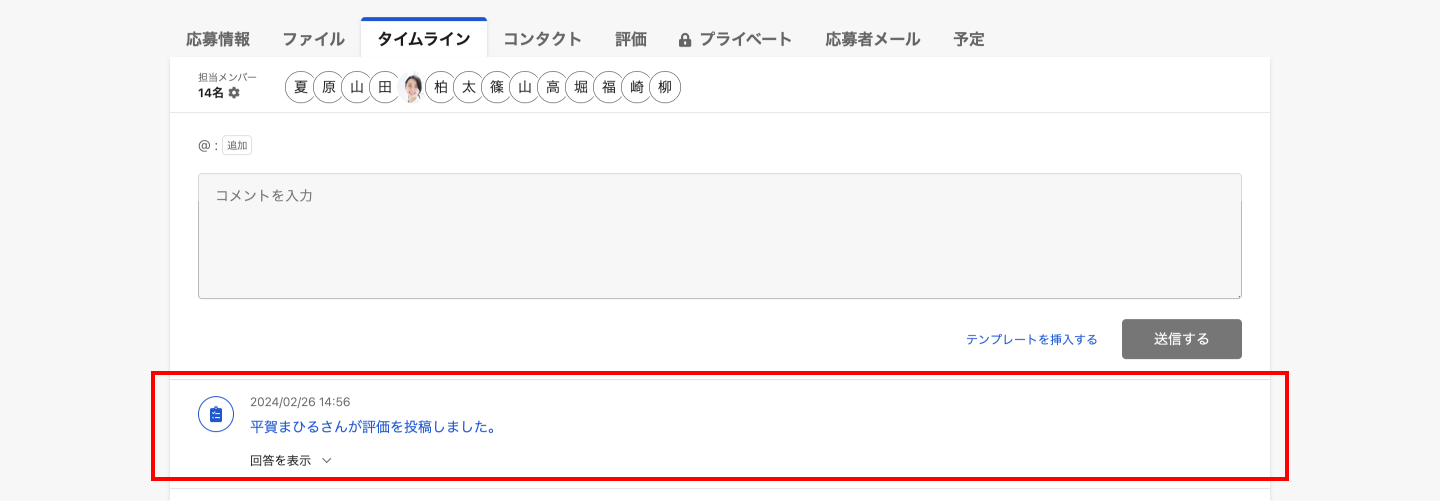Image resolution: width=1440 pixels, height=501 pixels.
Task: Click the 柳 member avatar
Action: 664,87
